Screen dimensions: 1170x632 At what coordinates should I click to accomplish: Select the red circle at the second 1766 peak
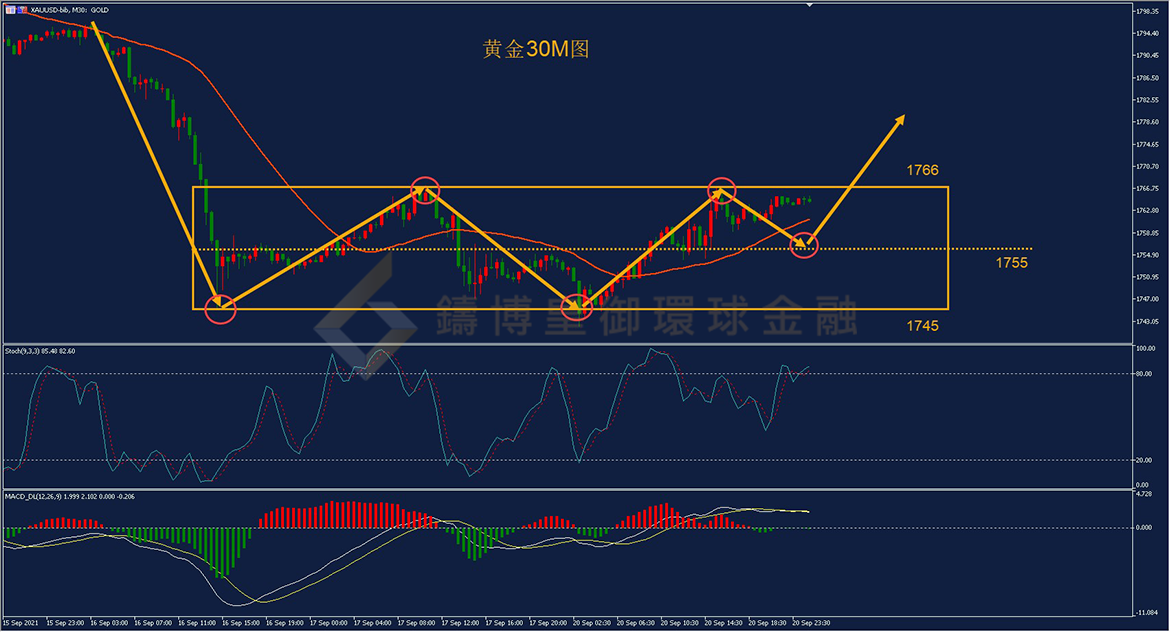pos(722,188)
